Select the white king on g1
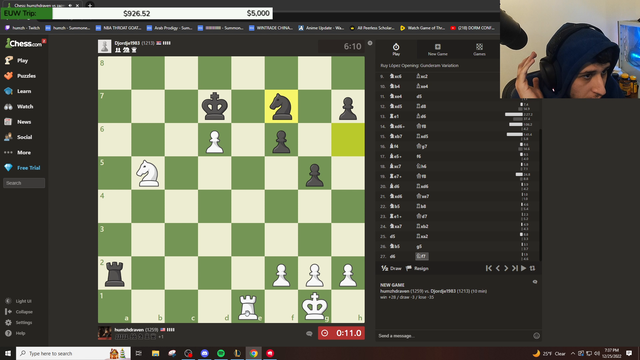This screenshot has height=360, width=640. point(314,307)
